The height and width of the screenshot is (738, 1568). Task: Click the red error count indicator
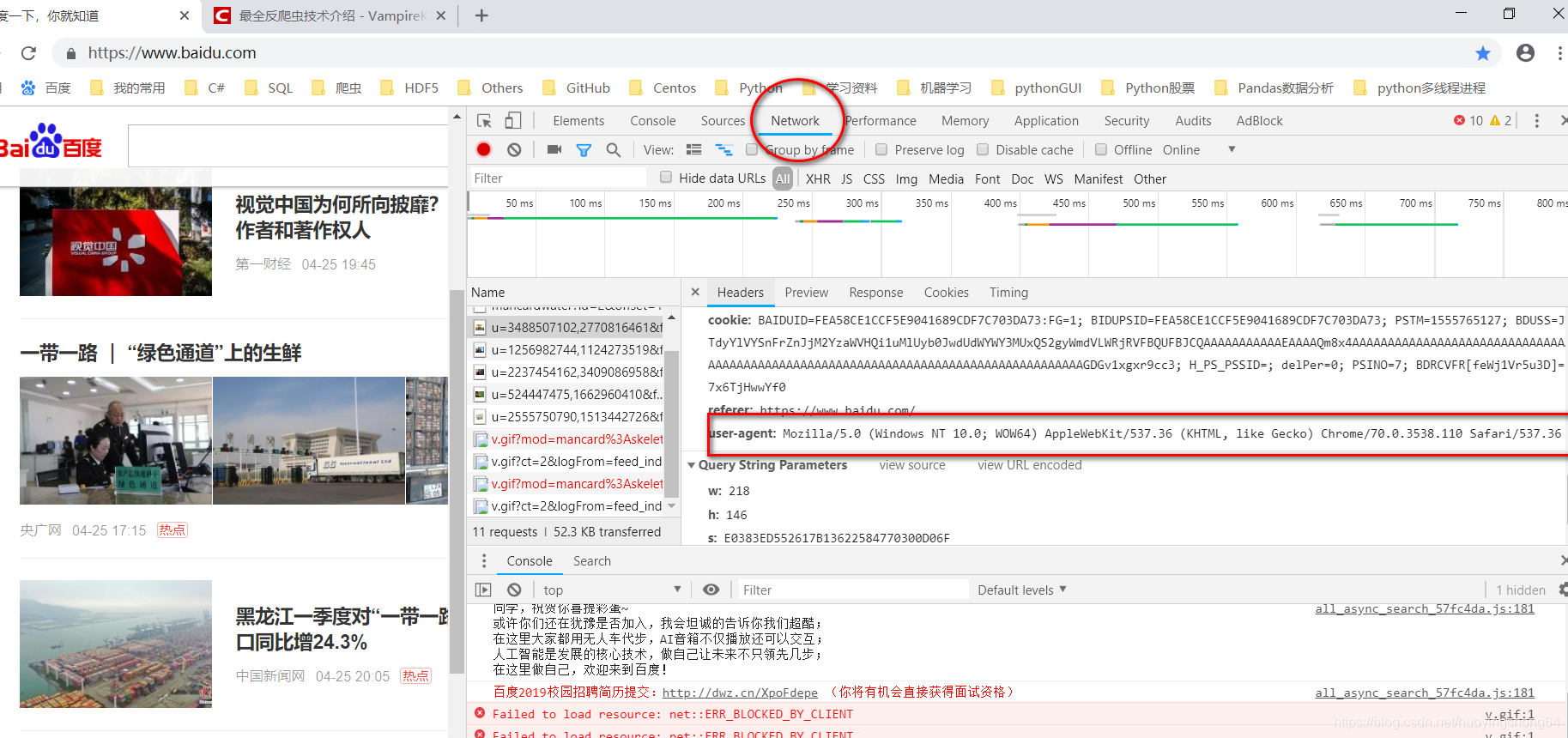click(x=1468, y=121)
